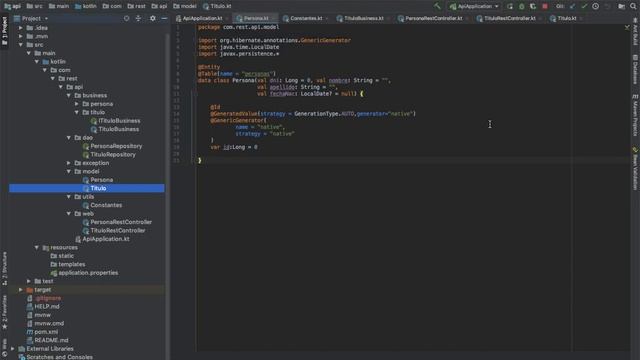Open the Structure tool window tab
Screen dimensions: 640x360
(x=4, y=268)
